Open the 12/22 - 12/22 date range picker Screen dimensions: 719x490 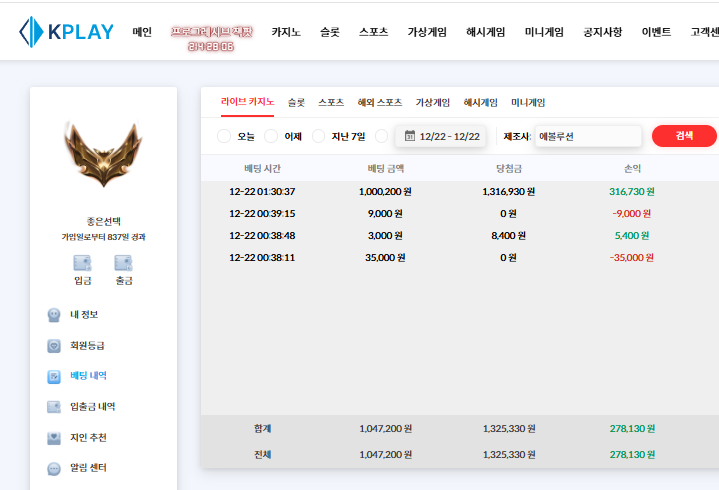click(x=441, y=136)
